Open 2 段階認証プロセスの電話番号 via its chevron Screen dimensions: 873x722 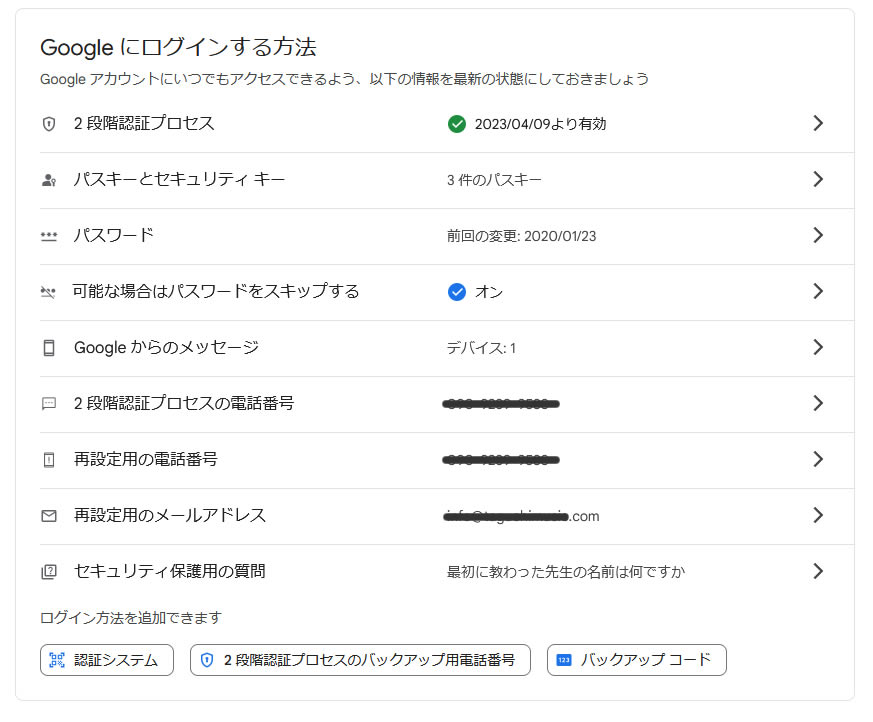[x=818, y=403]
